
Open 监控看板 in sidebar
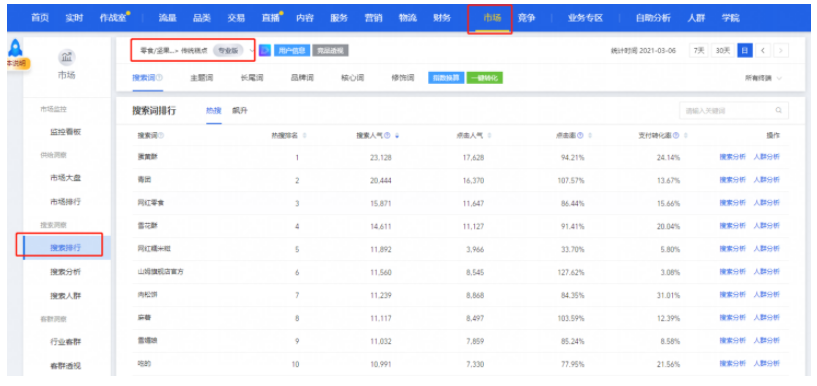(x=66, y=132)
